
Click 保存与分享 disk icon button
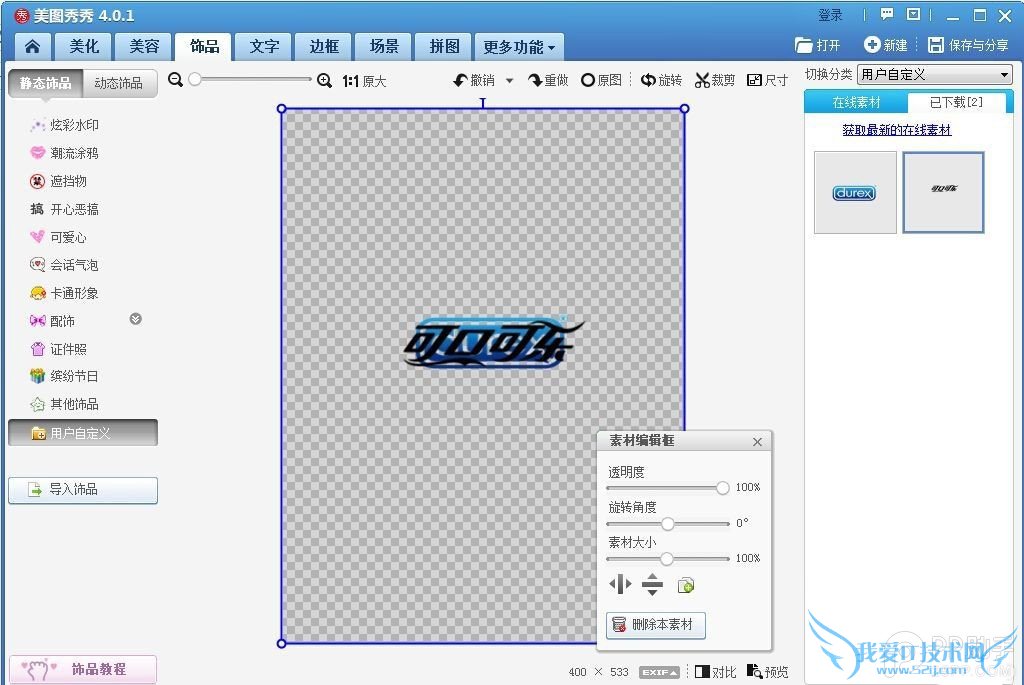[x=968, y=45]
